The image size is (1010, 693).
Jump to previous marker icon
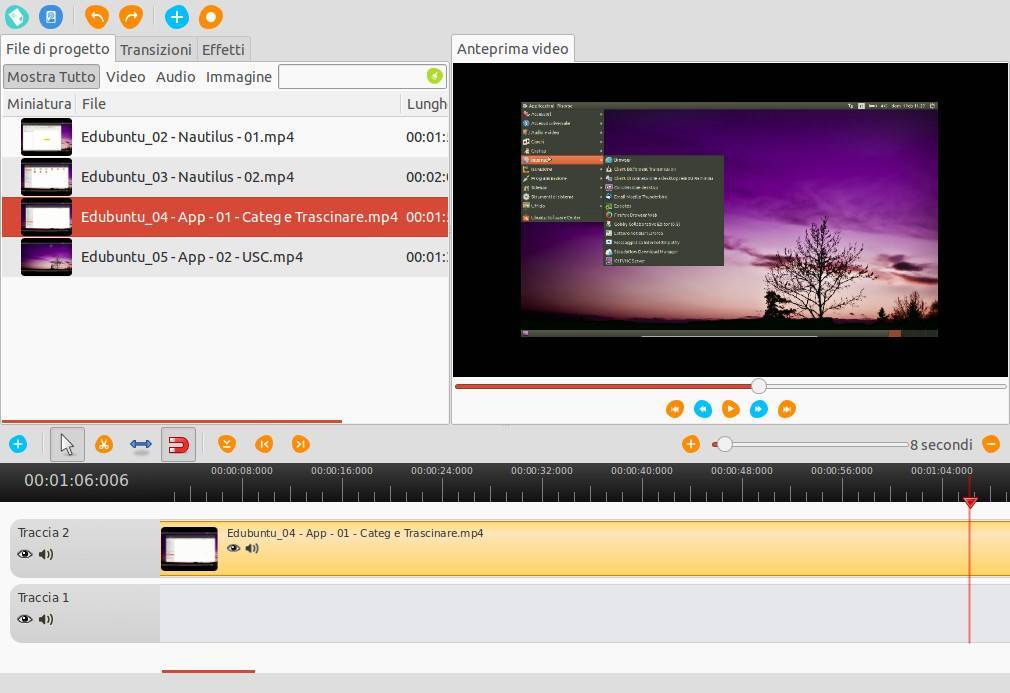[x=264, y=444]
